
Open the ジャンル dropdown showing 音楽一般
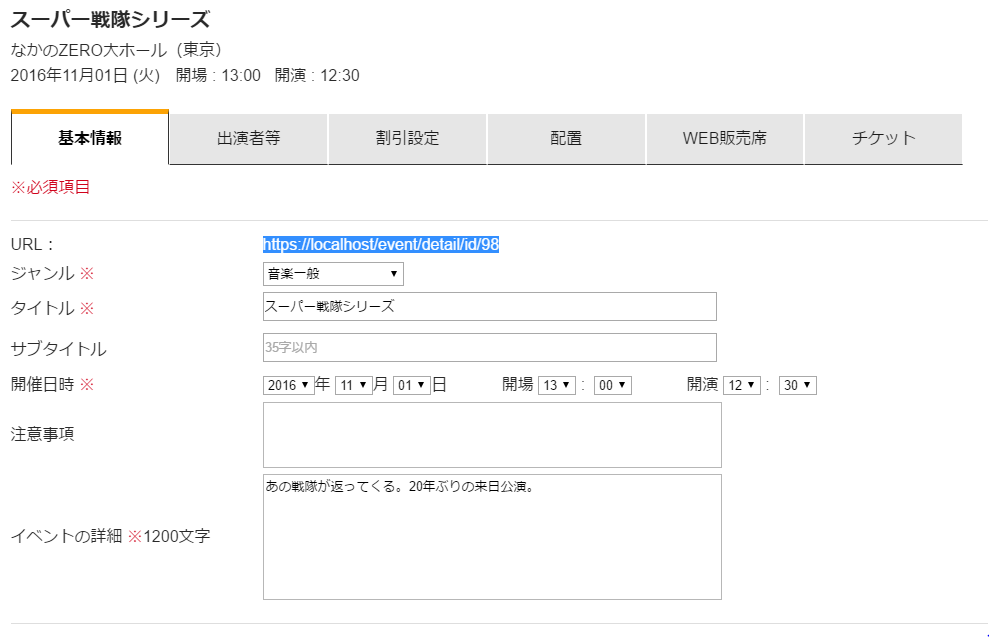[x=333, y=273]
